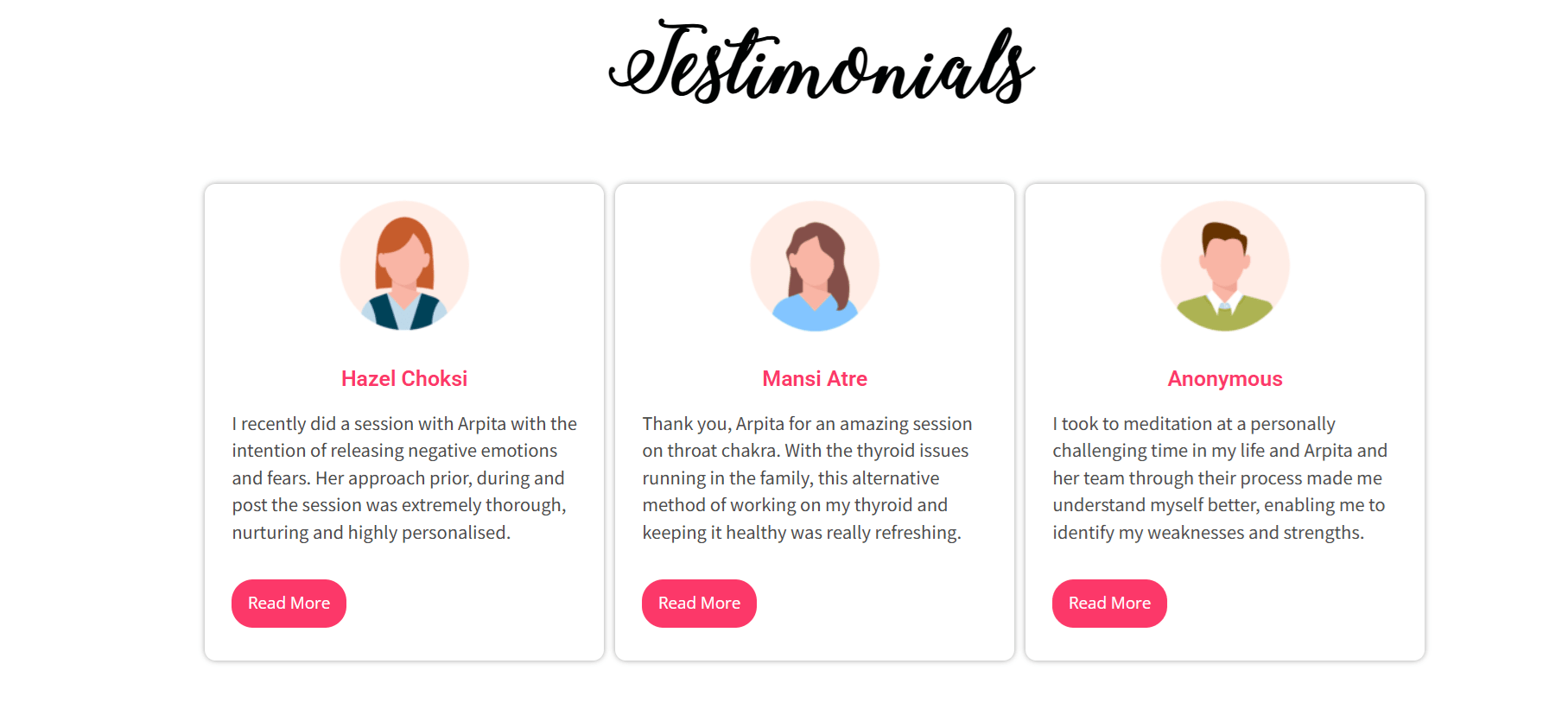Click the green sweater on Anonymous avatar
This screenshot has width=1568, height=702.
[1225, 316]
